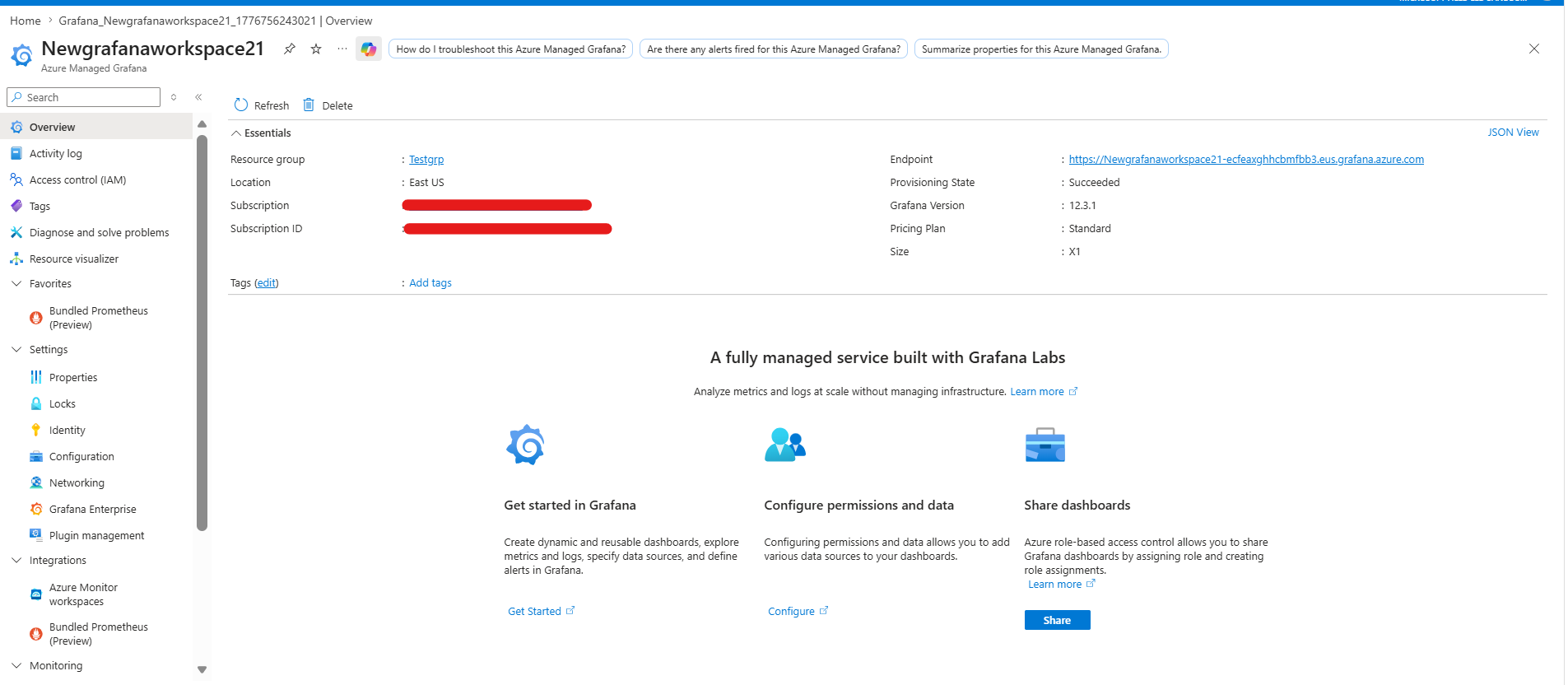Navigate to Home in the breadcrumb
The width and height of the screenshot is (1568, 685).
[x=26, y=21]
